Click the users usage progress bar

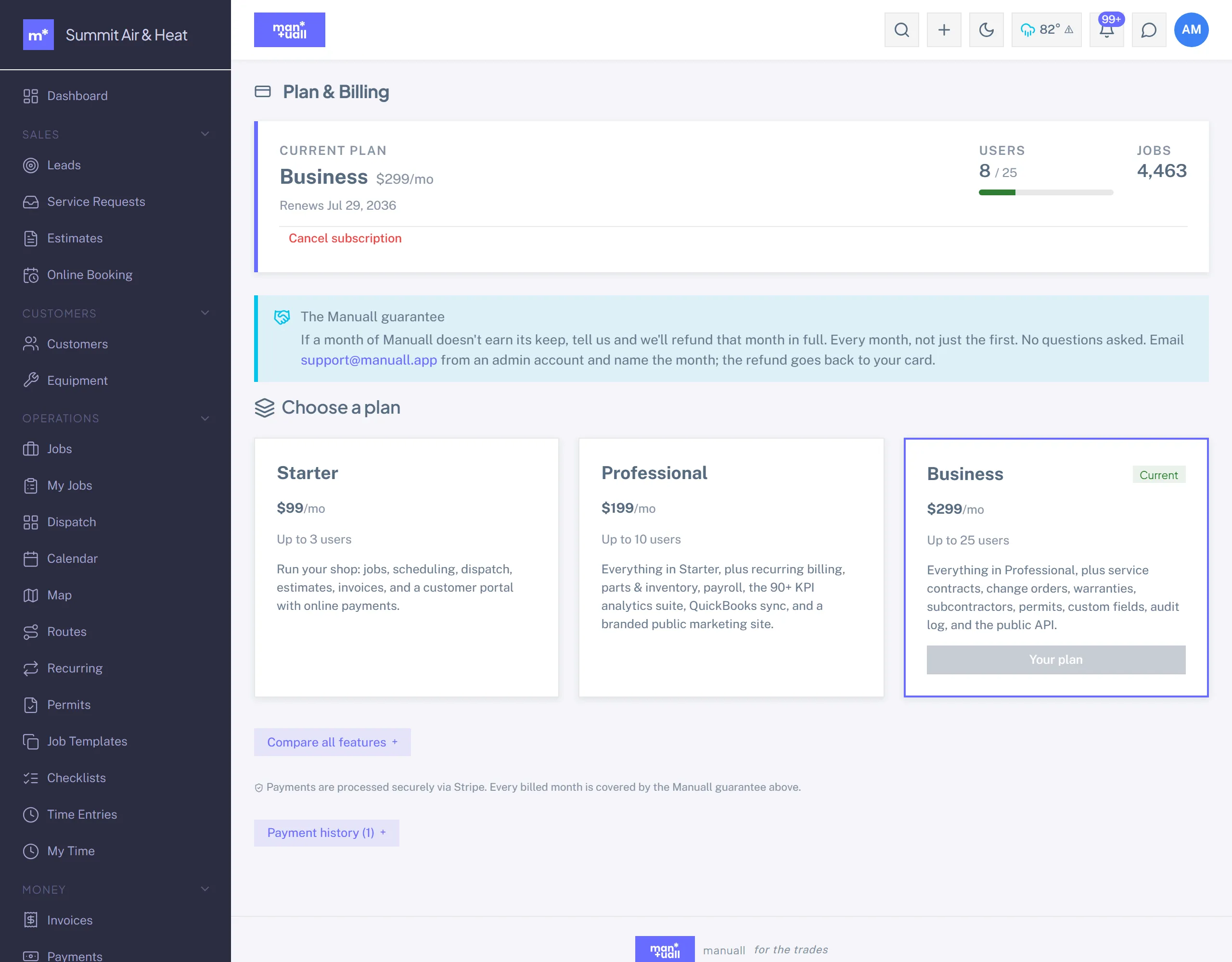click(1046, 193)
